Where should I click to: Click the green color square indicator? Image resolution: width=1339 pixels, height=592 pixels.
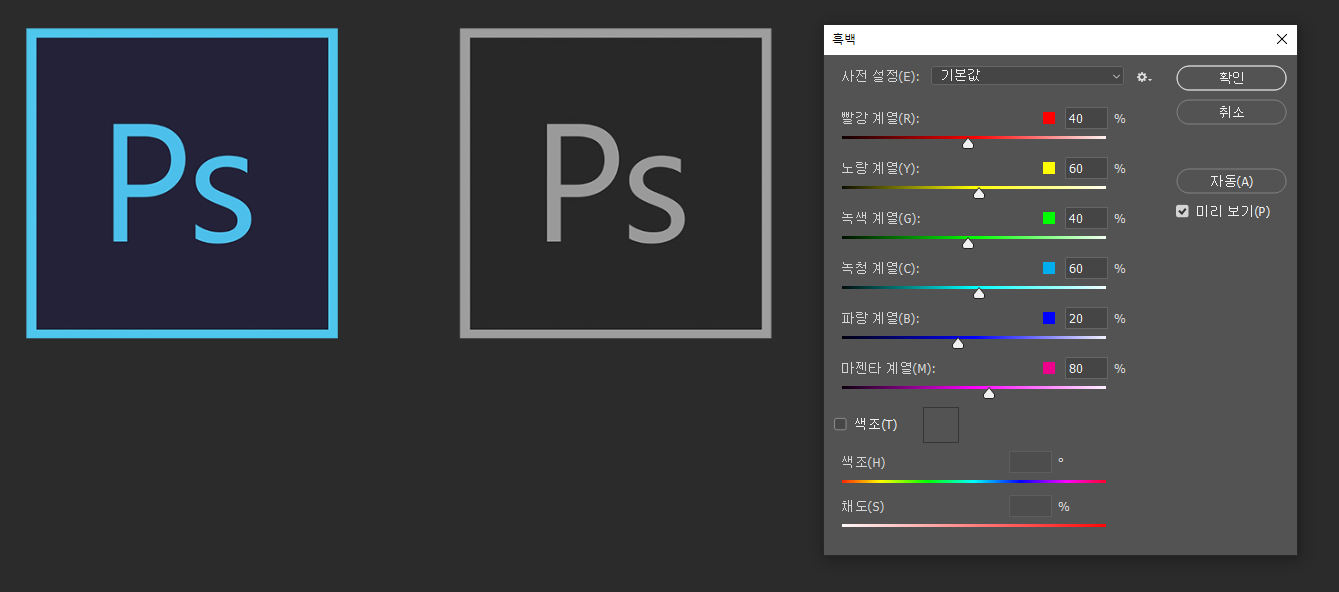click(x=1049, y=218)
